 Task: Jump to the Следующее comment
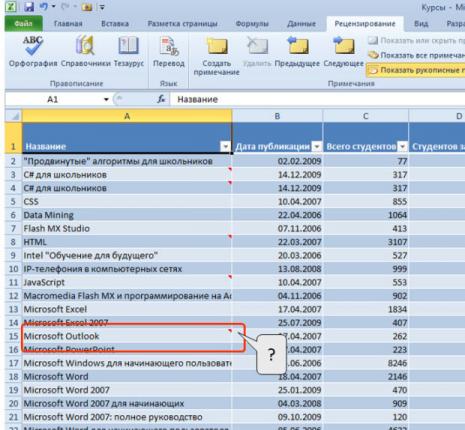click(x=344, y=52)
